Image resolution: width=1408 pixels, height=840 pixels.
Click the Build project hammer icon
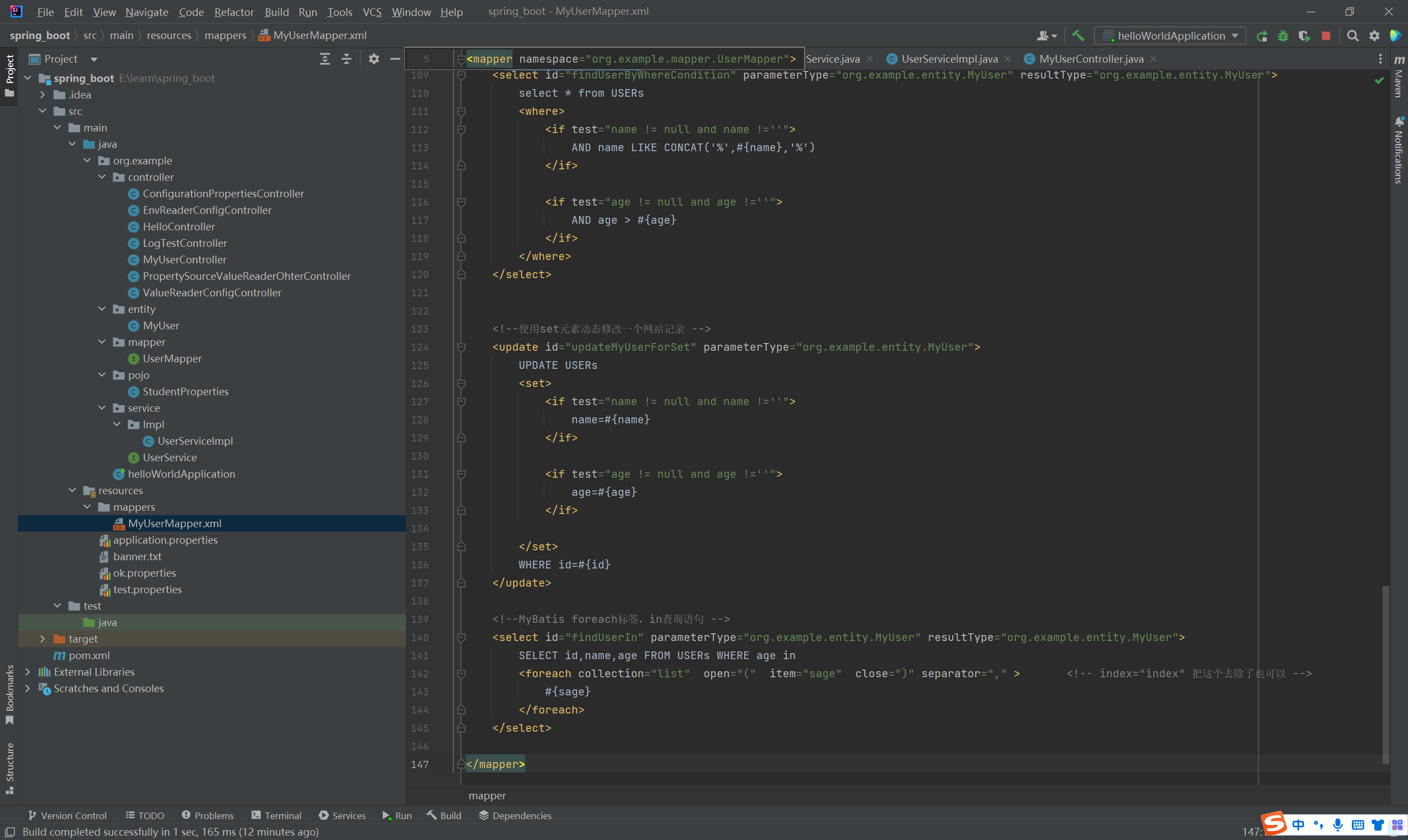[x=1078, y=36]
